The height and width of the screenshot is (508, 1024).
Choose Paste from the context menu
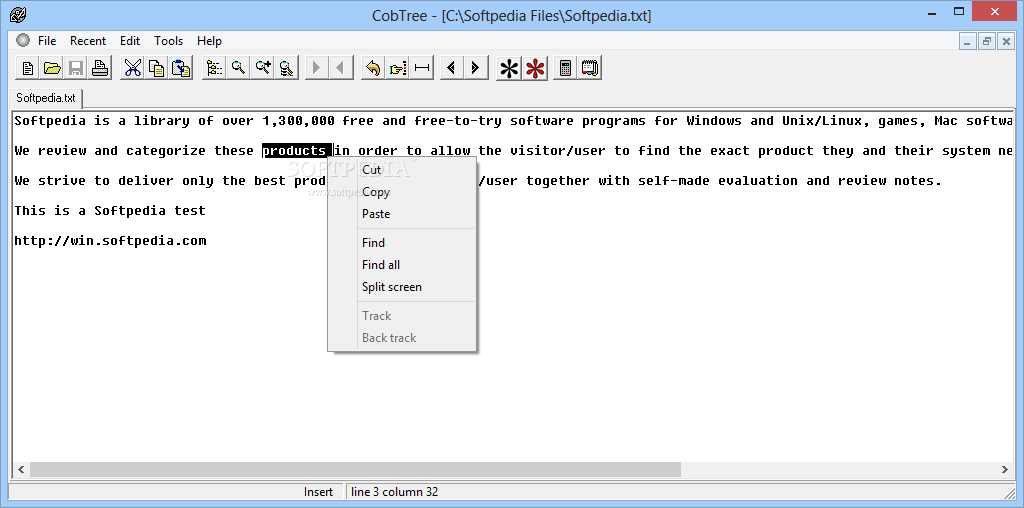tap(402, 214)
